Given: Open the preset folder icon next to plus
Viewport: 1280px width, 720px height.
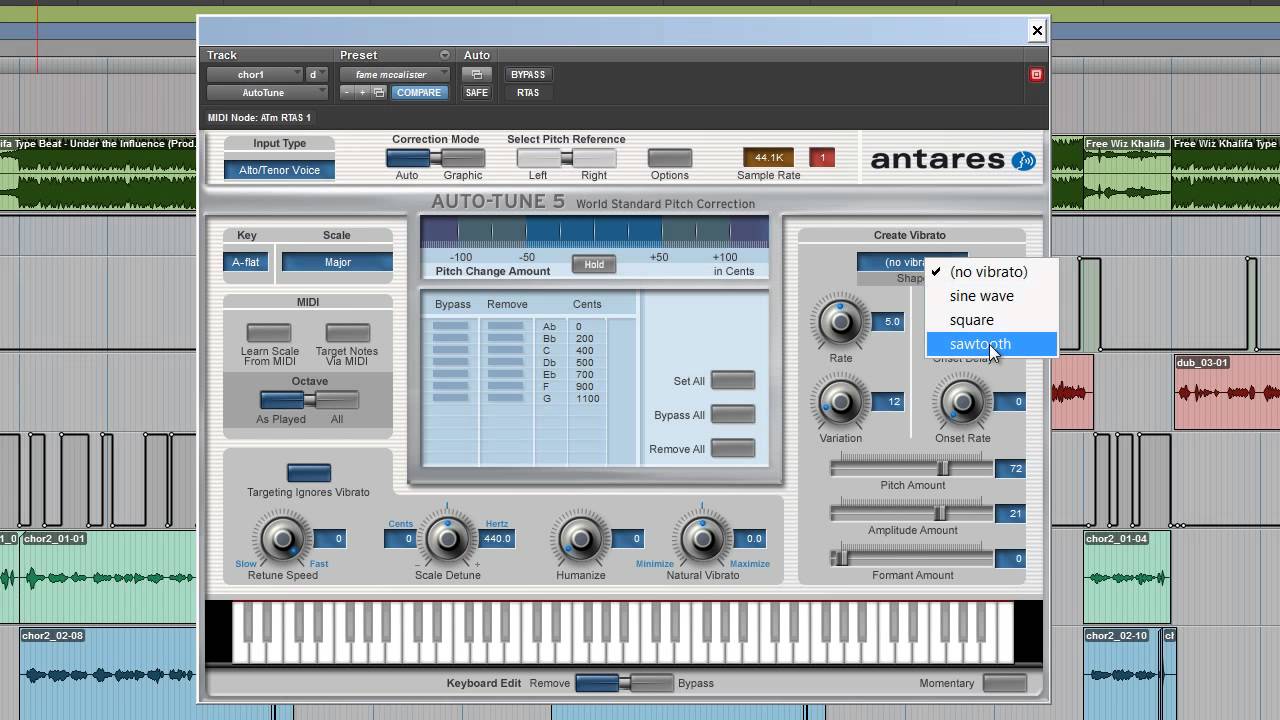Looking at the screenshot, I should coord(379,92).
